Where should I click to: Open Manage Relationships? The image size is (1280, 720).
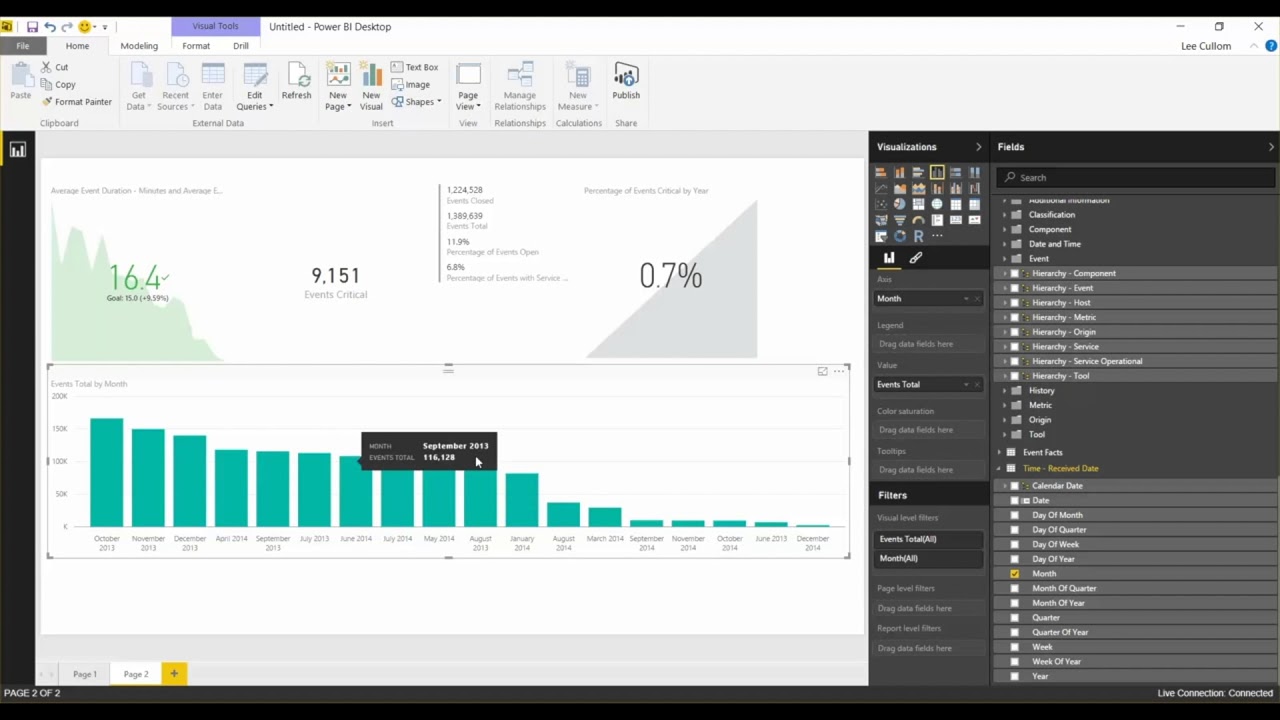pos(520,87)
